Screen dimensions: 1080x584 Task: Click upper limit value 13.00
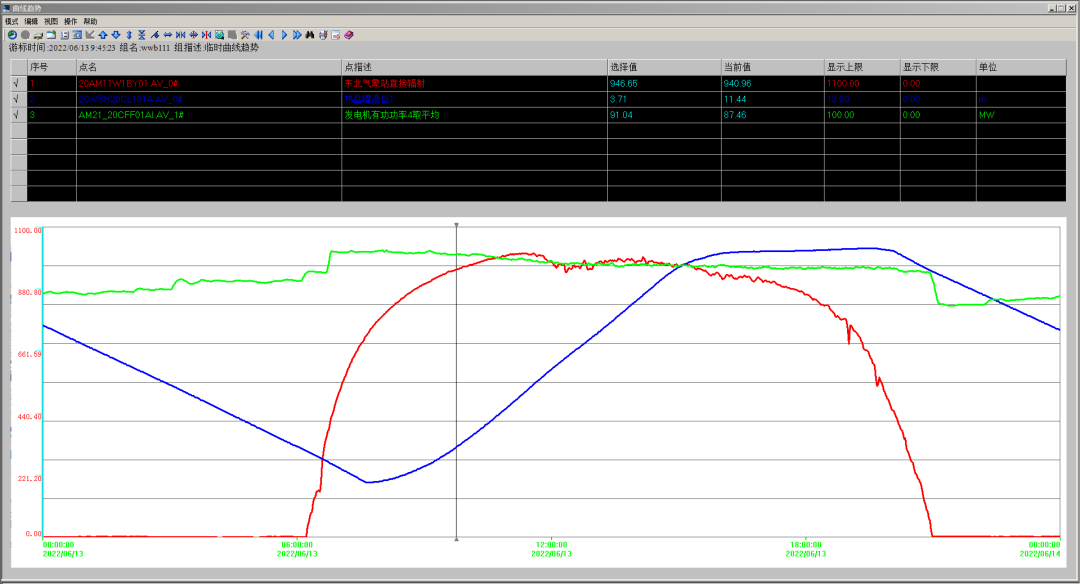[x=838, y=99]
